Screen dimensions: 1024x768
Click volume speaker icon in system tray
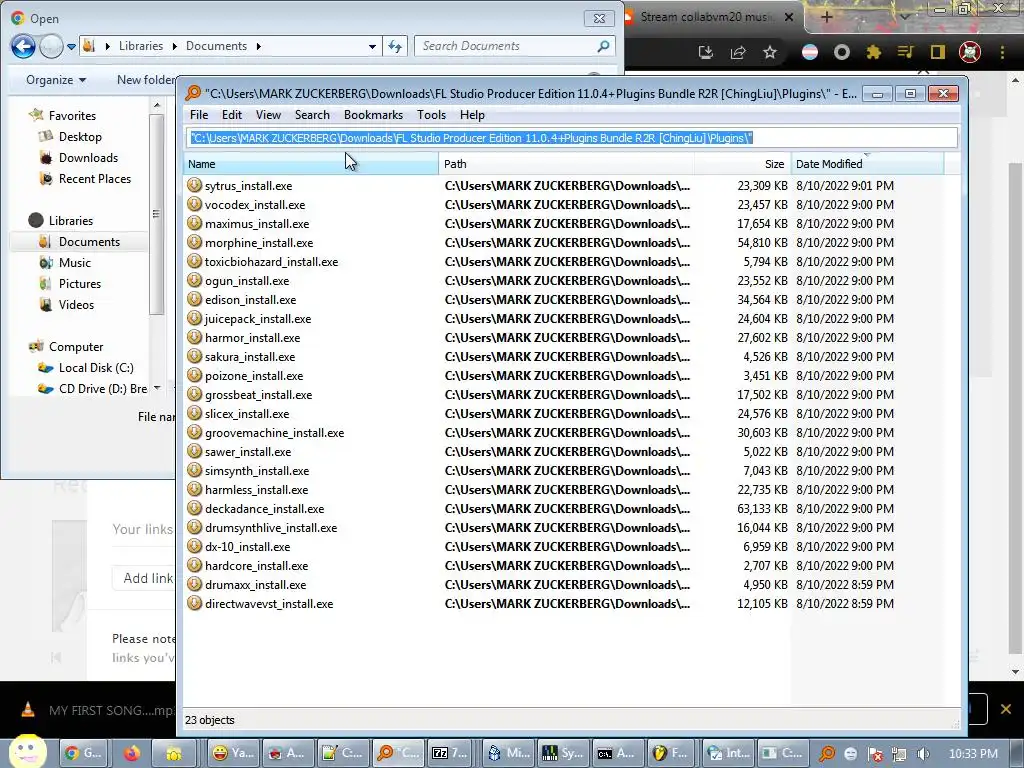pyautogui.click(x=923, y=754)
